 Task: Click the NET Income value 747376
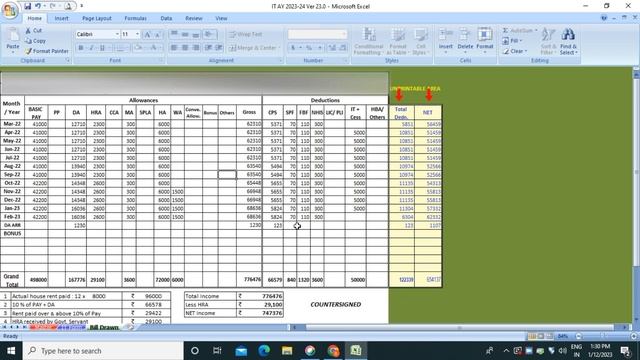click(x=264, y=313)
